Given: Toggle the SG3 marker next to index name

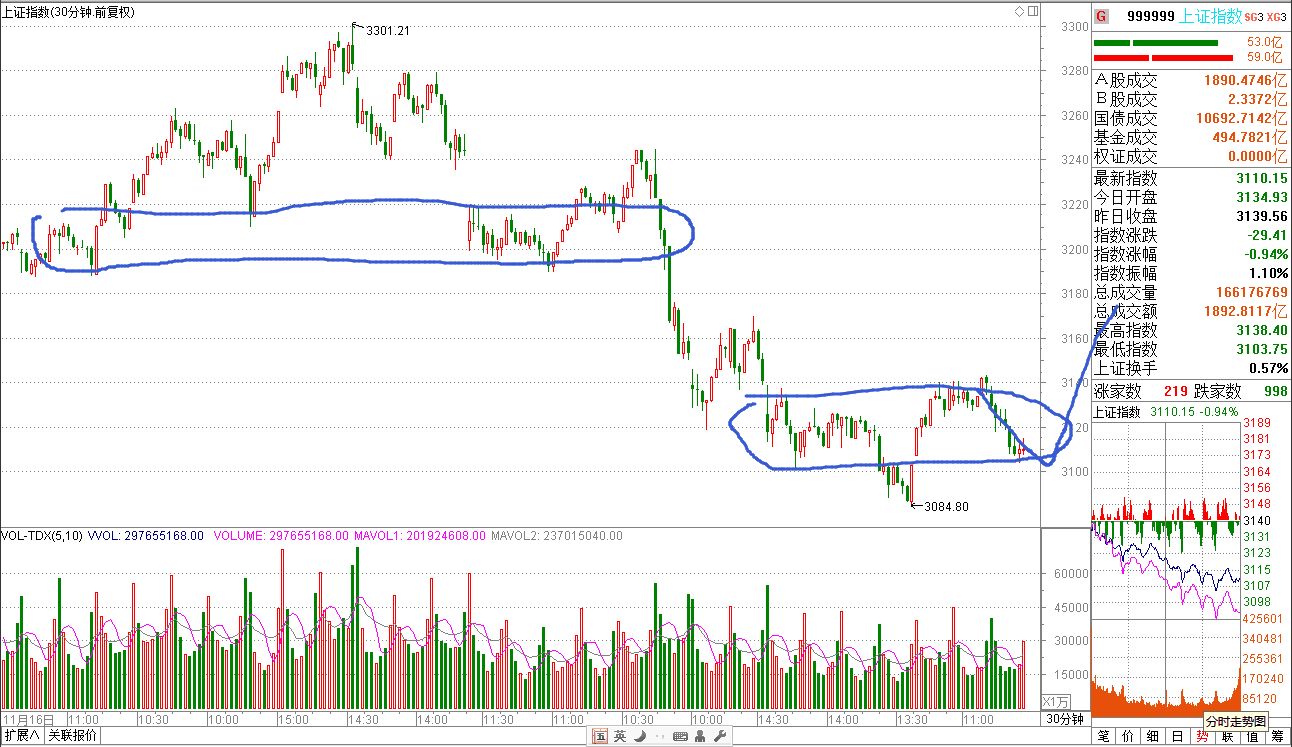Looking at the screenshot, I should click(x=1254, y=17).
